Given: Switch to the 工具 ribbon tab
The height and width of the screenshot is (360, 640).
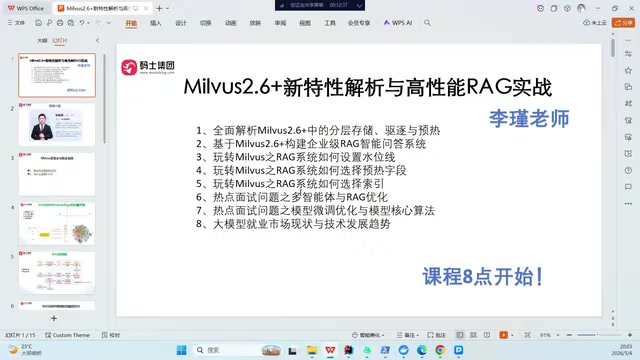Looking at the screenshot, I should point(330,23).
